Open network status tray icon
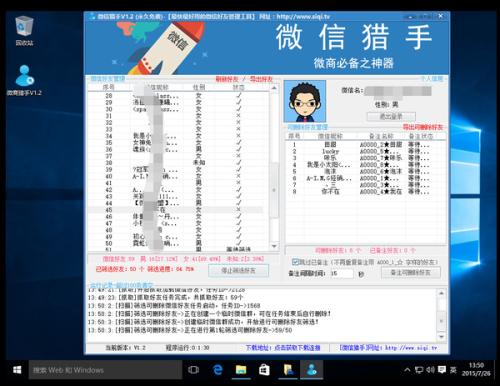The image size is (500, 386). (x=419, y=370)
